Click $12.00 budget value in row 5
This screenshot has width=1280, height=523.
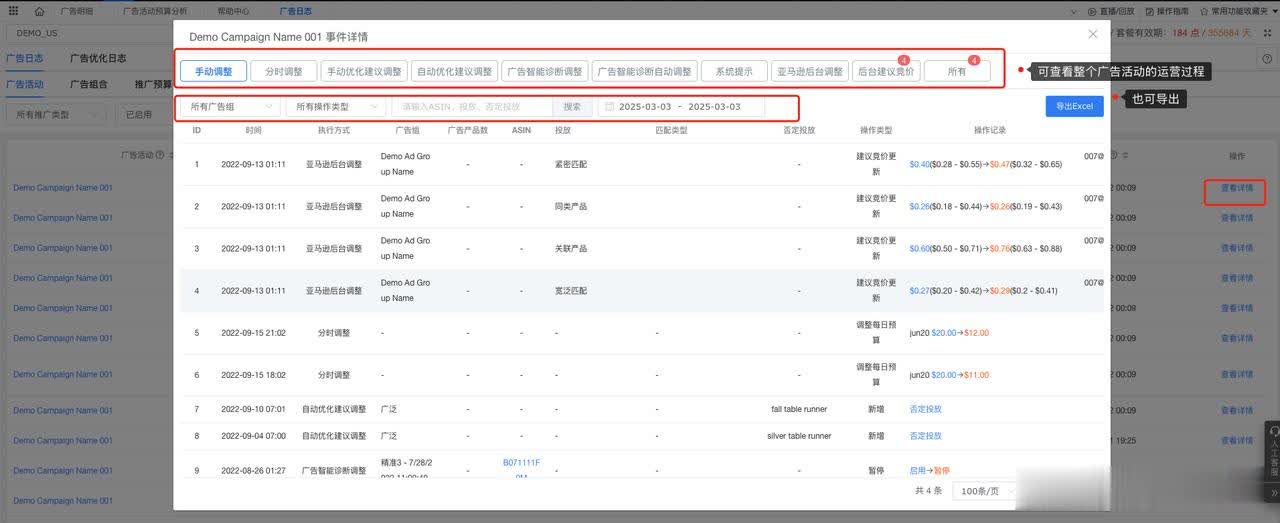(977, 332)
